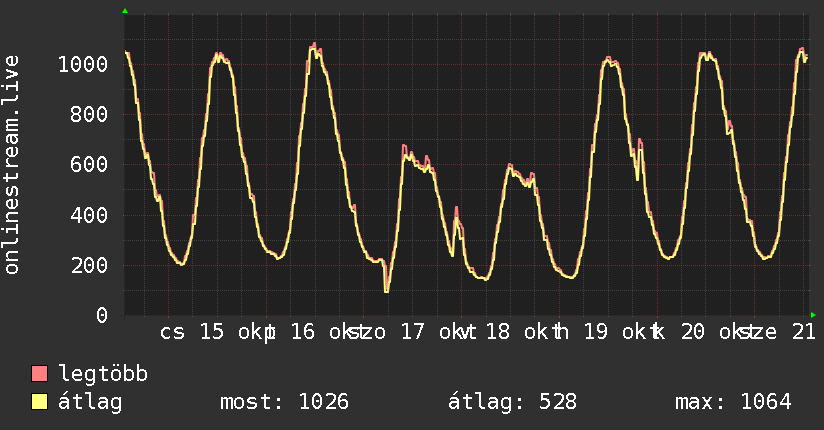Click the green arrow atop y-axis

pyautogui.click(x=125, y=11)
